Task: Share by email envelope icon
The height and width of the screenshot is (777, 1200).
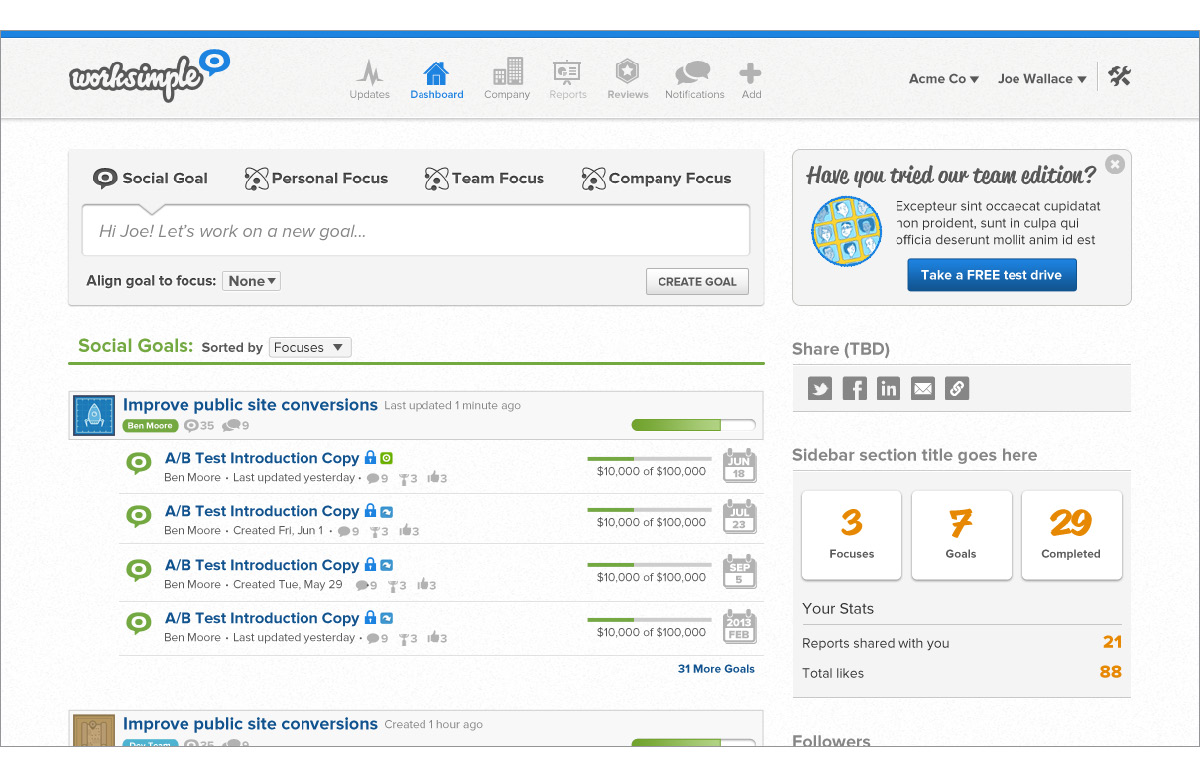Action: [923, 389]
